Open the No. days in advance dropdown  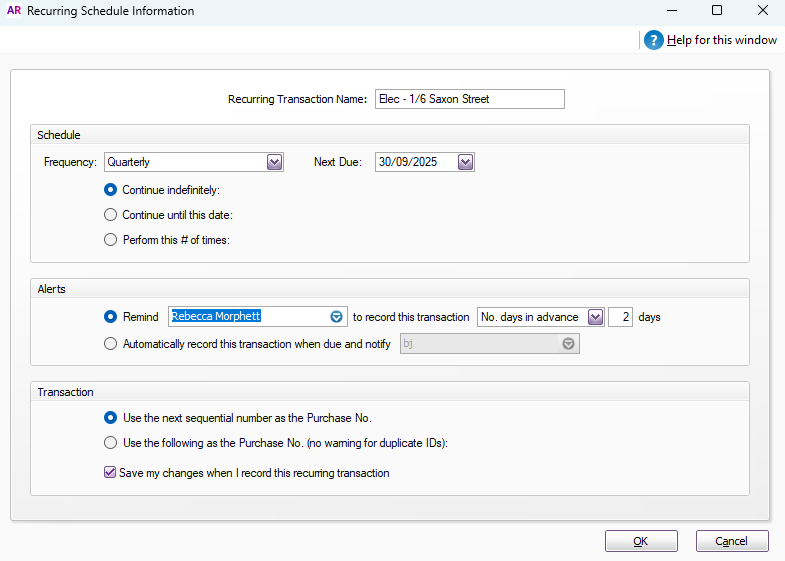(x=595, y=317)
